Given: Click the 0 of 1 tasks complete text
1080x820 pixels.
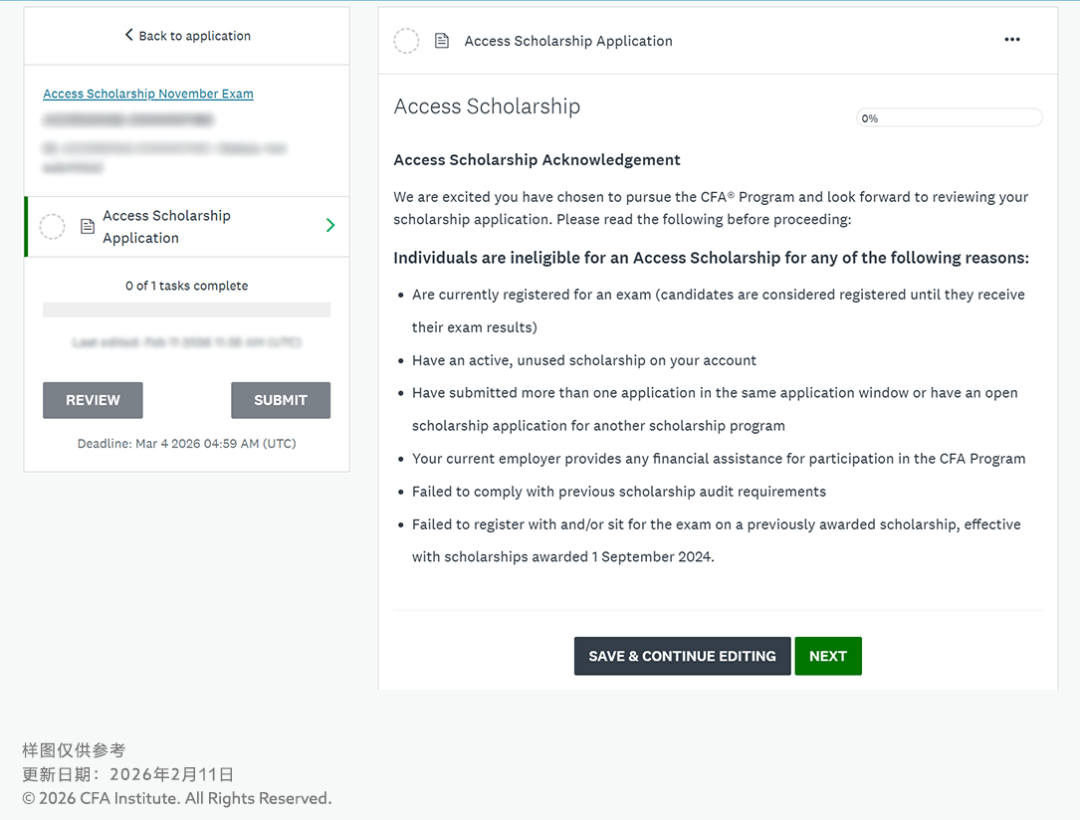Looking at the screenshot, I should (187, 286).
